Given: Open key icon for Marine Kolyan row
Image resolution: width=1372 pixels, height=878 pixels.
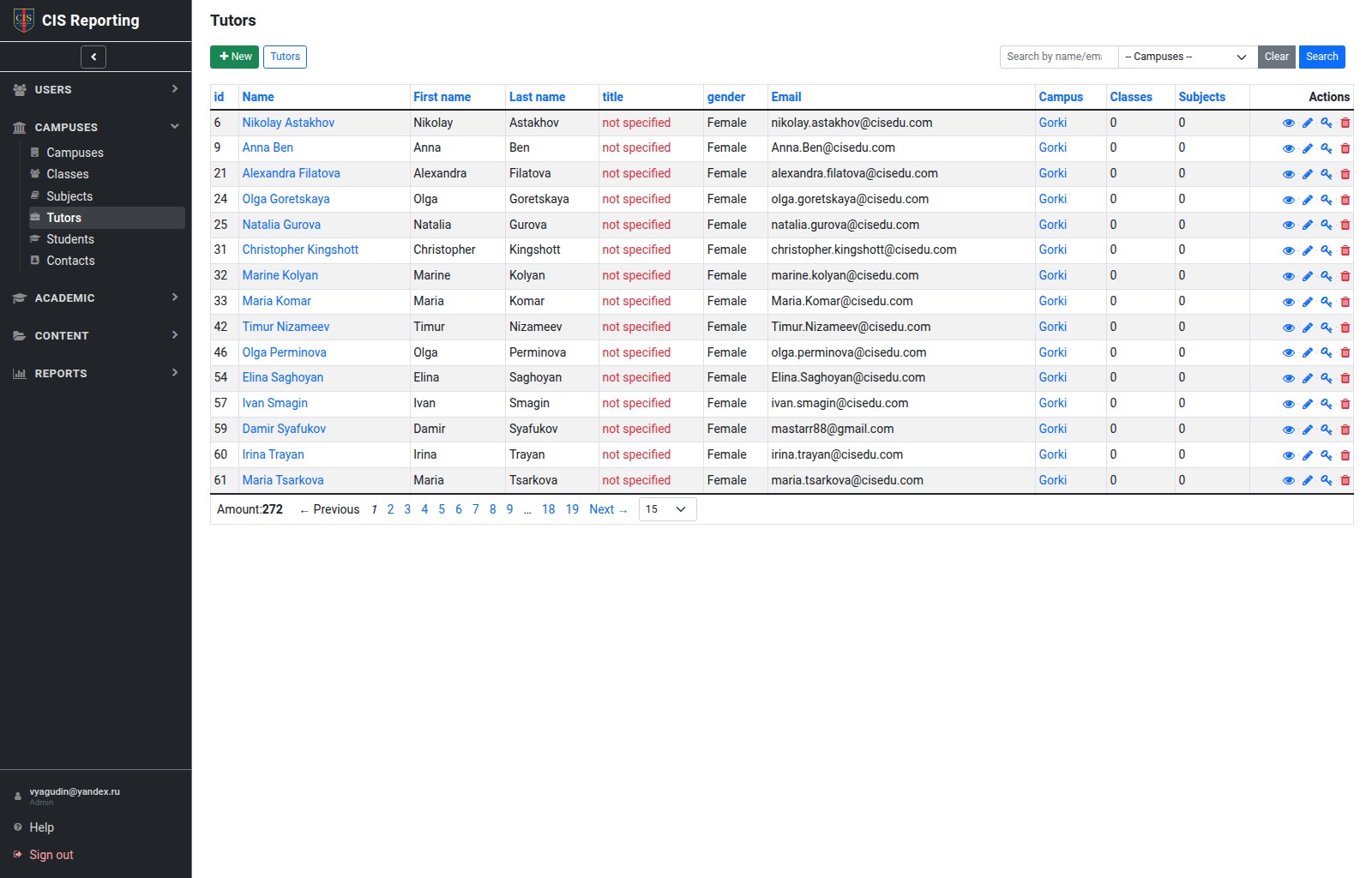Looking at the screenshot, I should [x=1327, y=276].
